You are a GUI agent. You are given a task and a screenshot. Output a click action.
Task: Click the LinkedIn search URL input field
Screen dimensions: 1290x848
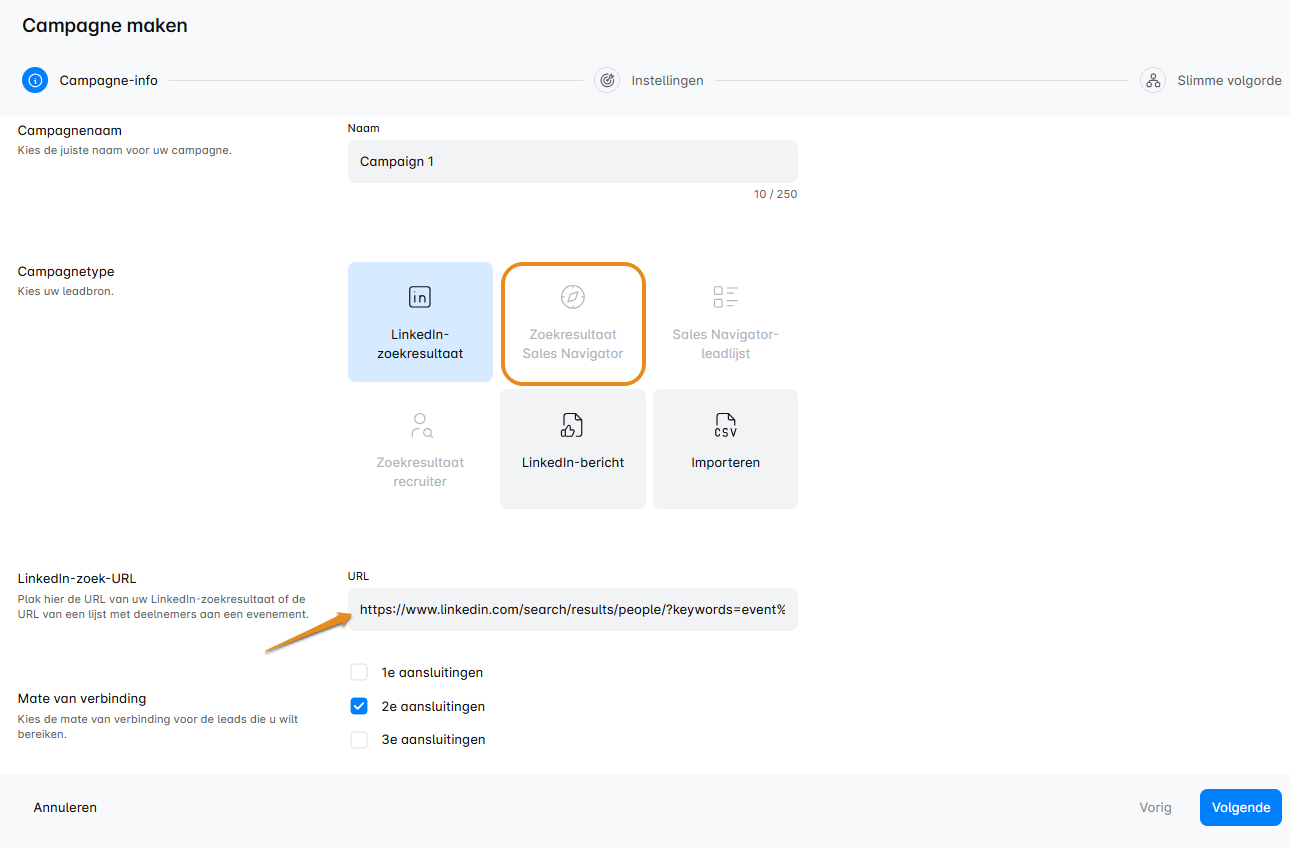[572, 610]
